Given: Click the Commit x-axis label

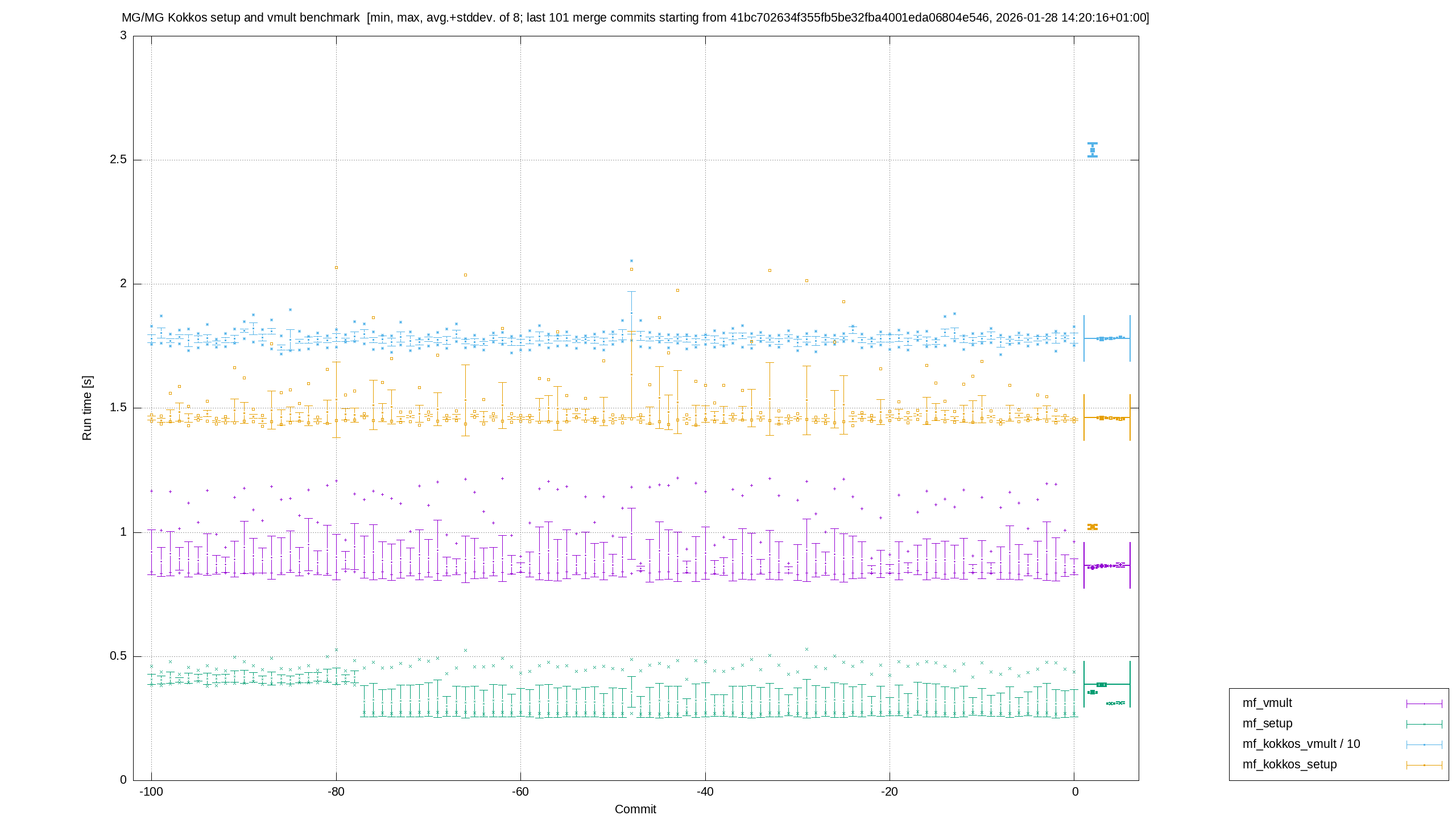Looking at the screenshot, I should click(635, 809).
